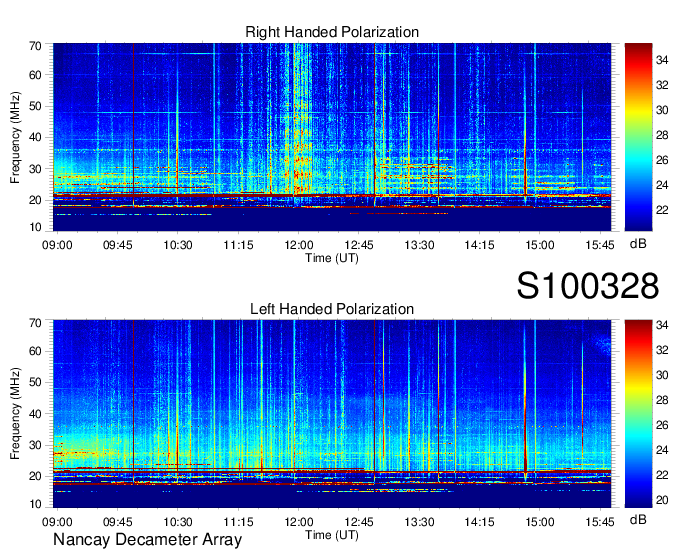Click the 13:30 tick under Left Handed plot
Viewport: 680px width, 552px height.
tap(419, 522)
